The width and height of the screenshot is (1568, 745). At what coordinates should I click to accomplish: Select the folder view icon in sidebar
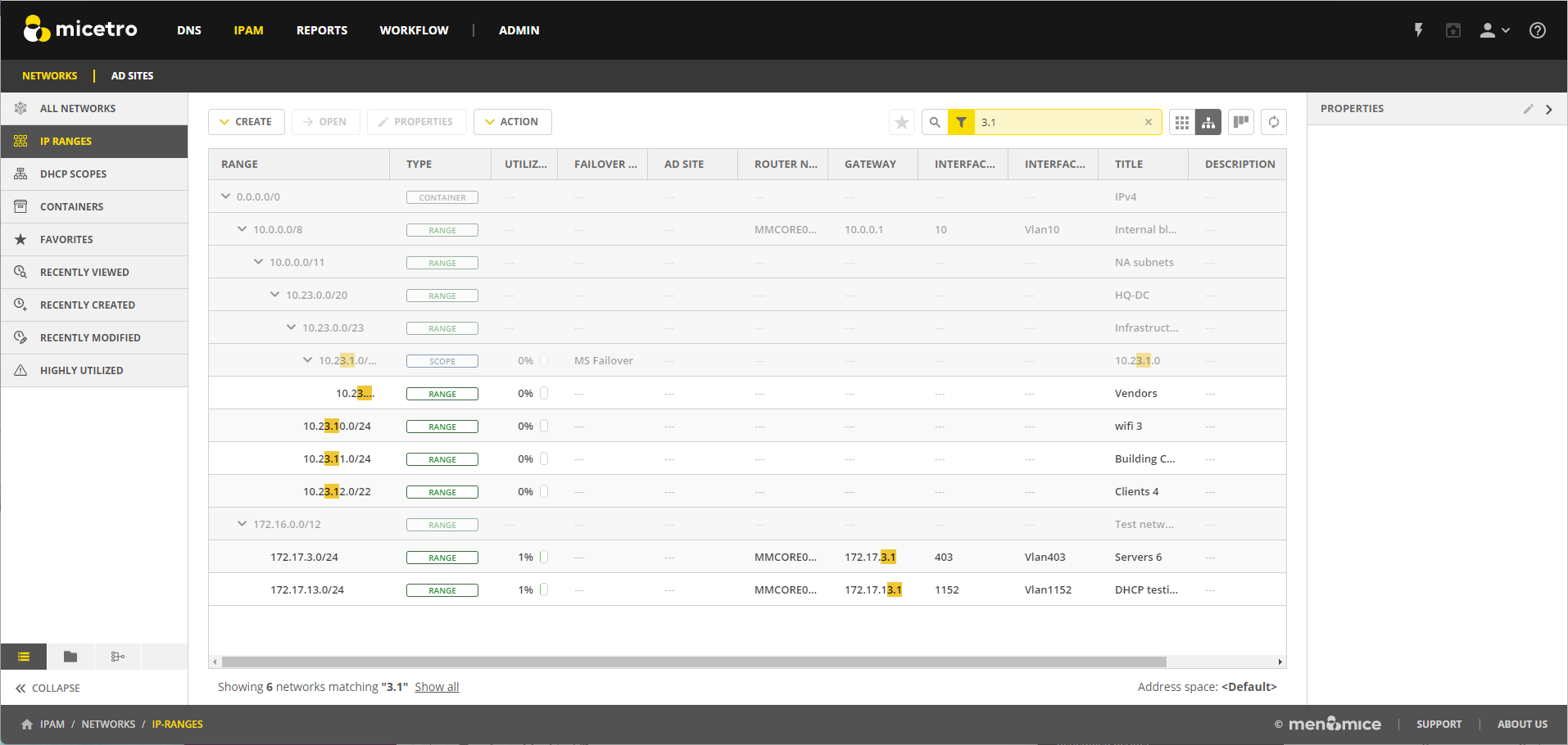pos(70,657)
